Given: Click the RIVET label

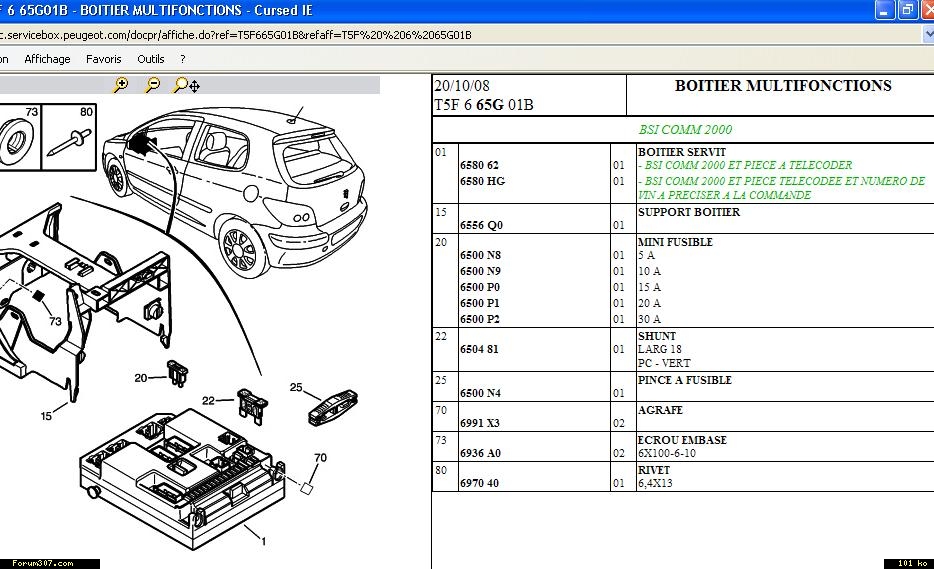Looking at the screenshot, I should (x=653, y=470).
